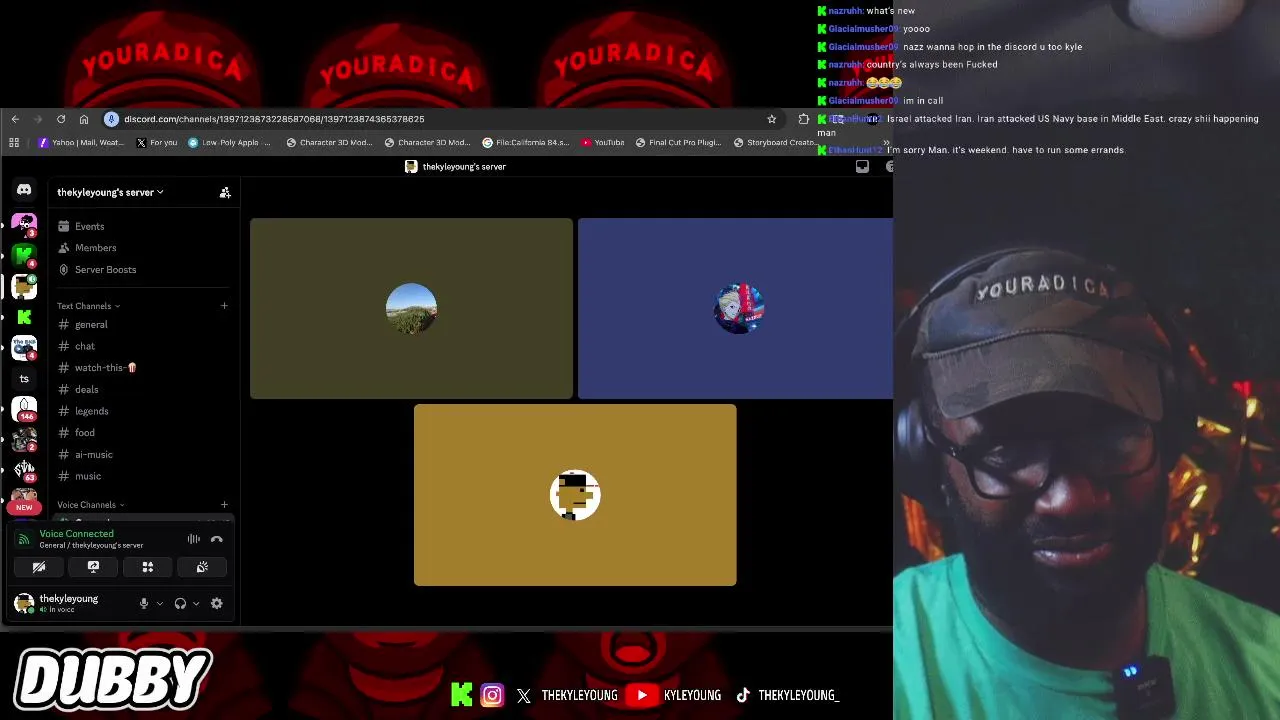Open the bright green K logo server below the current one
Image resolution: width=1280 pixels, height=720 pixels.
[x=24, y=317]
